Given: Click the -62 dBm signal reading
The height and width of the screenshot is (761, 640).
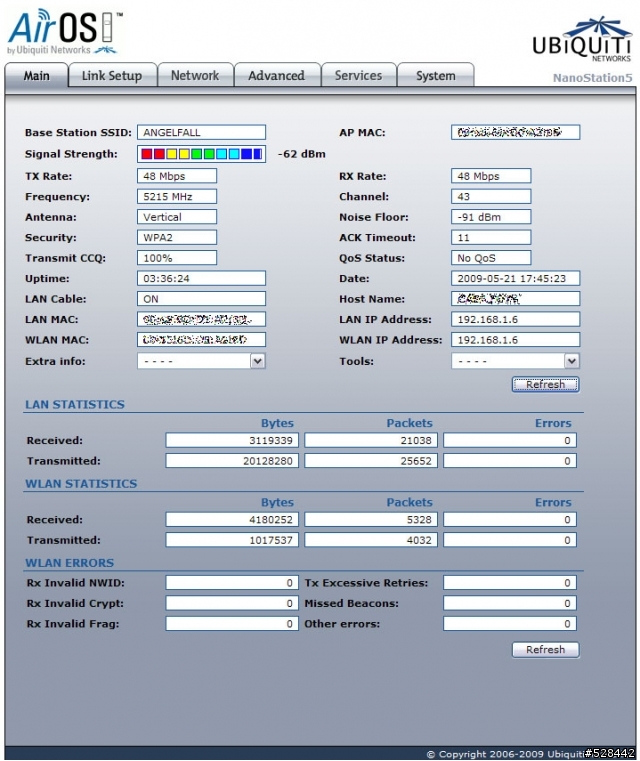Looking at the screenshot, I should tap(301, 154).
